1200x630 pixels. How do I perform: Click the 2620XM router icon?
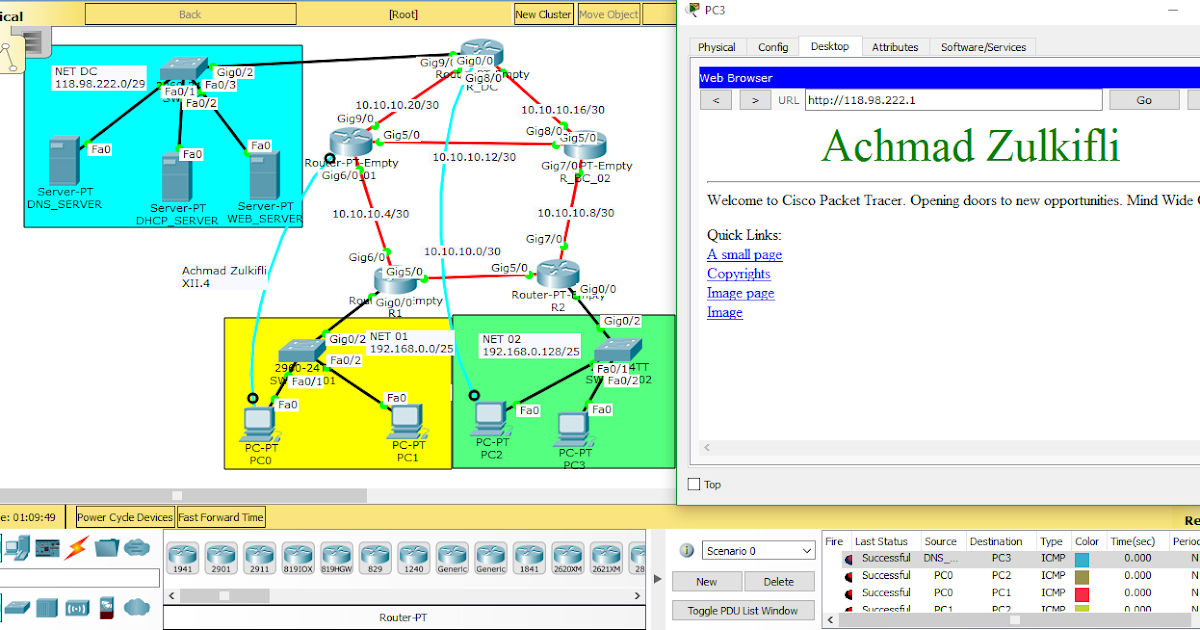[x=567, y=557]
